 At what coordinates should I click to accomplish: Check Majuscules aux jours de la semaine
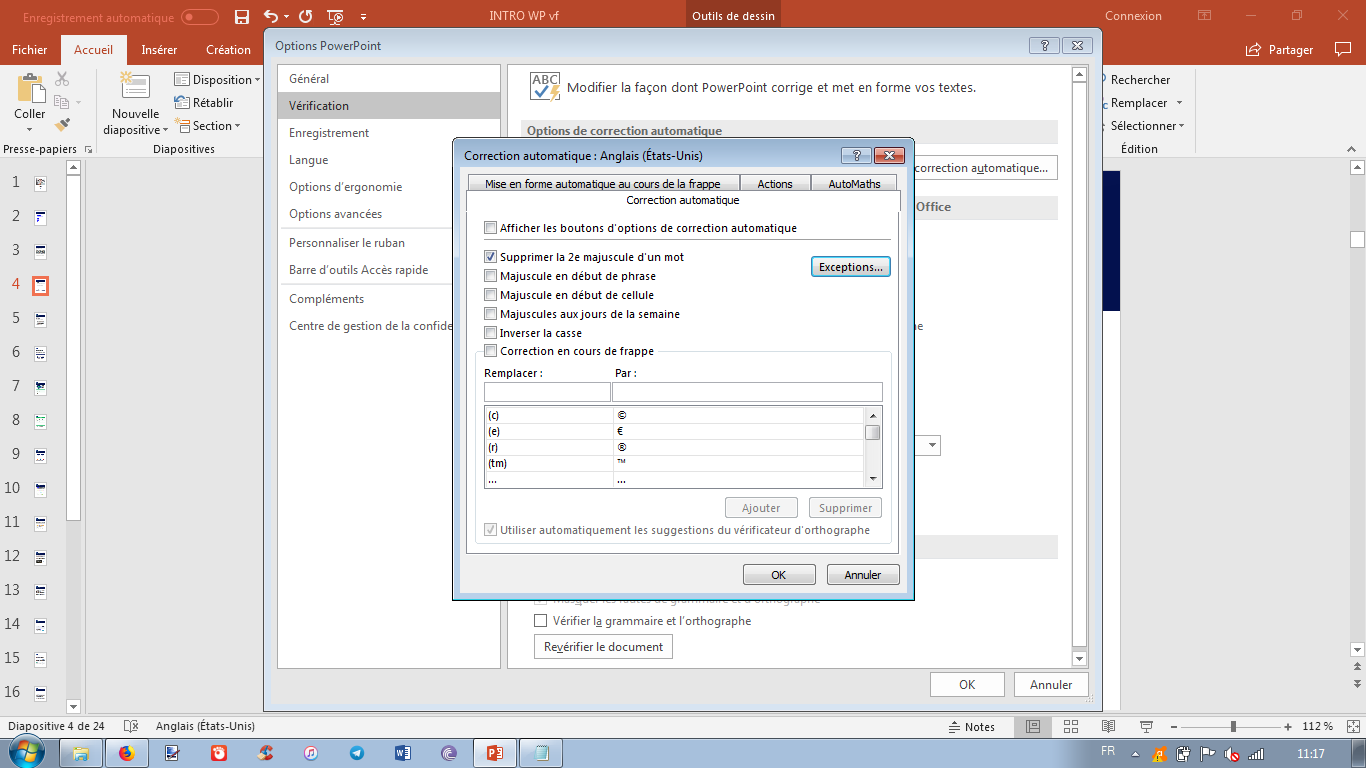pyautogui.click(x=490, y=314)
